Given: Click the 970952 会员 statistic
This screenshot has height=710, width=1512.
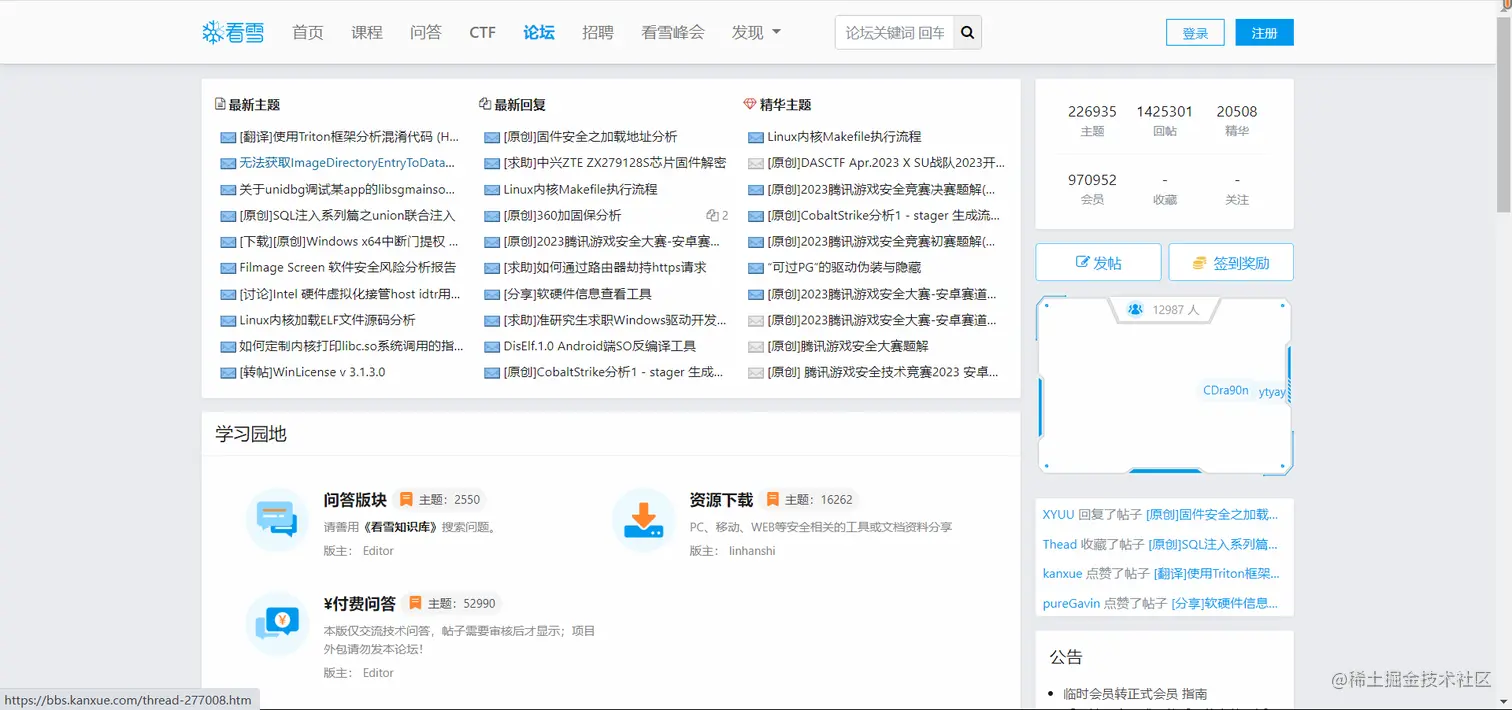Looking at the screenshot, I should click(x=1092, y=189).
